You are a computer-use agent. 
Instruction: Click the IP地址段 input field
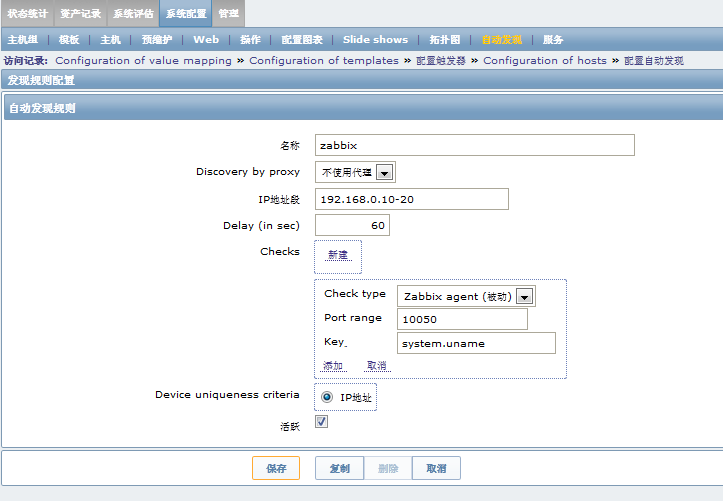pos(412,199)
